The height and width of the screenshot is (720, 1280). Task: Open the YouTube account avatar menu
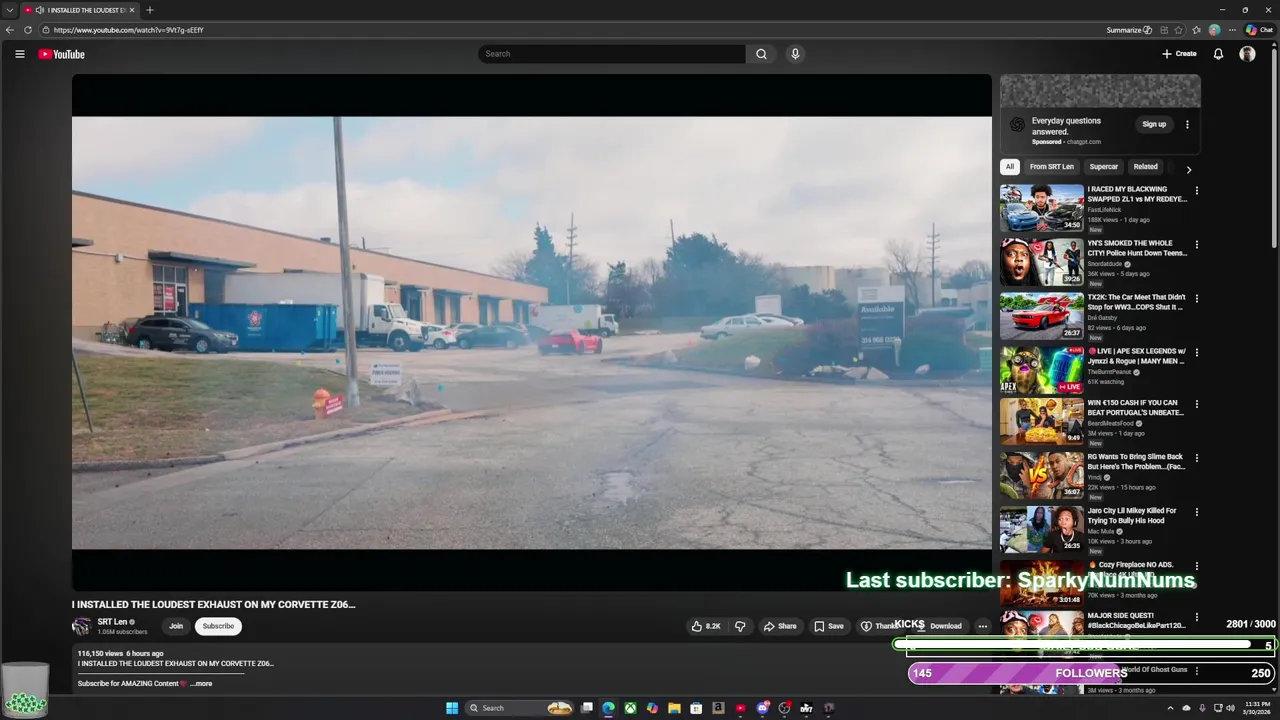1247,54
